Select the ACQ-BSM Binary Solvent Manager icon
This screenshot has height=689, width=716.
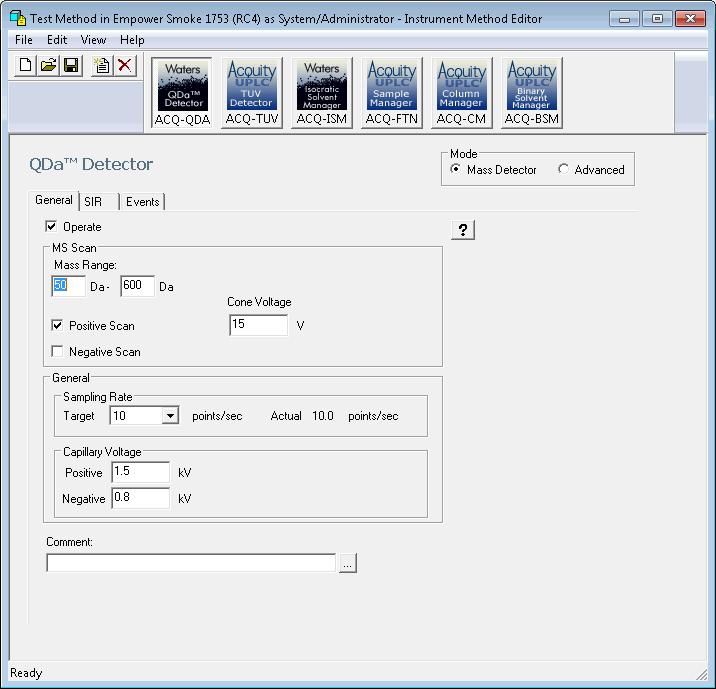(531, 93)
